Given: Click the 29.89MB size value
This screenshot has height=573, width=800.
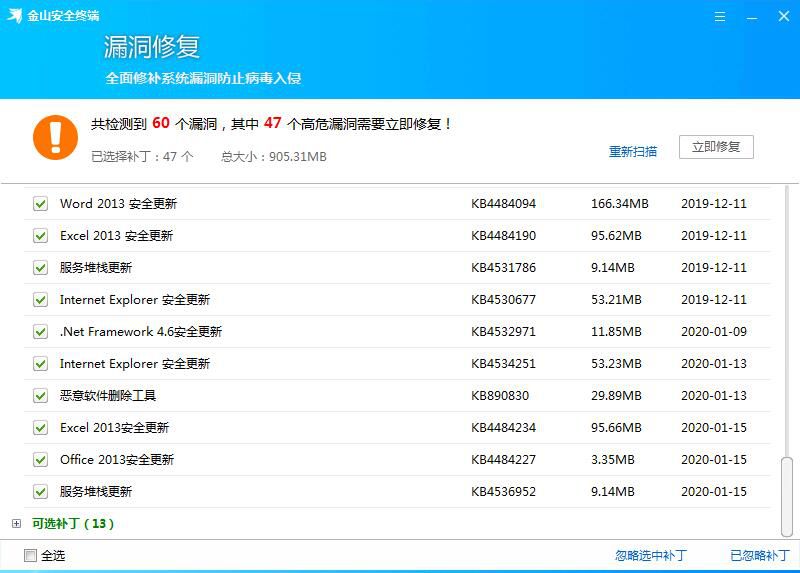Looking at the screenshot, I should click(x=616, y=395).
